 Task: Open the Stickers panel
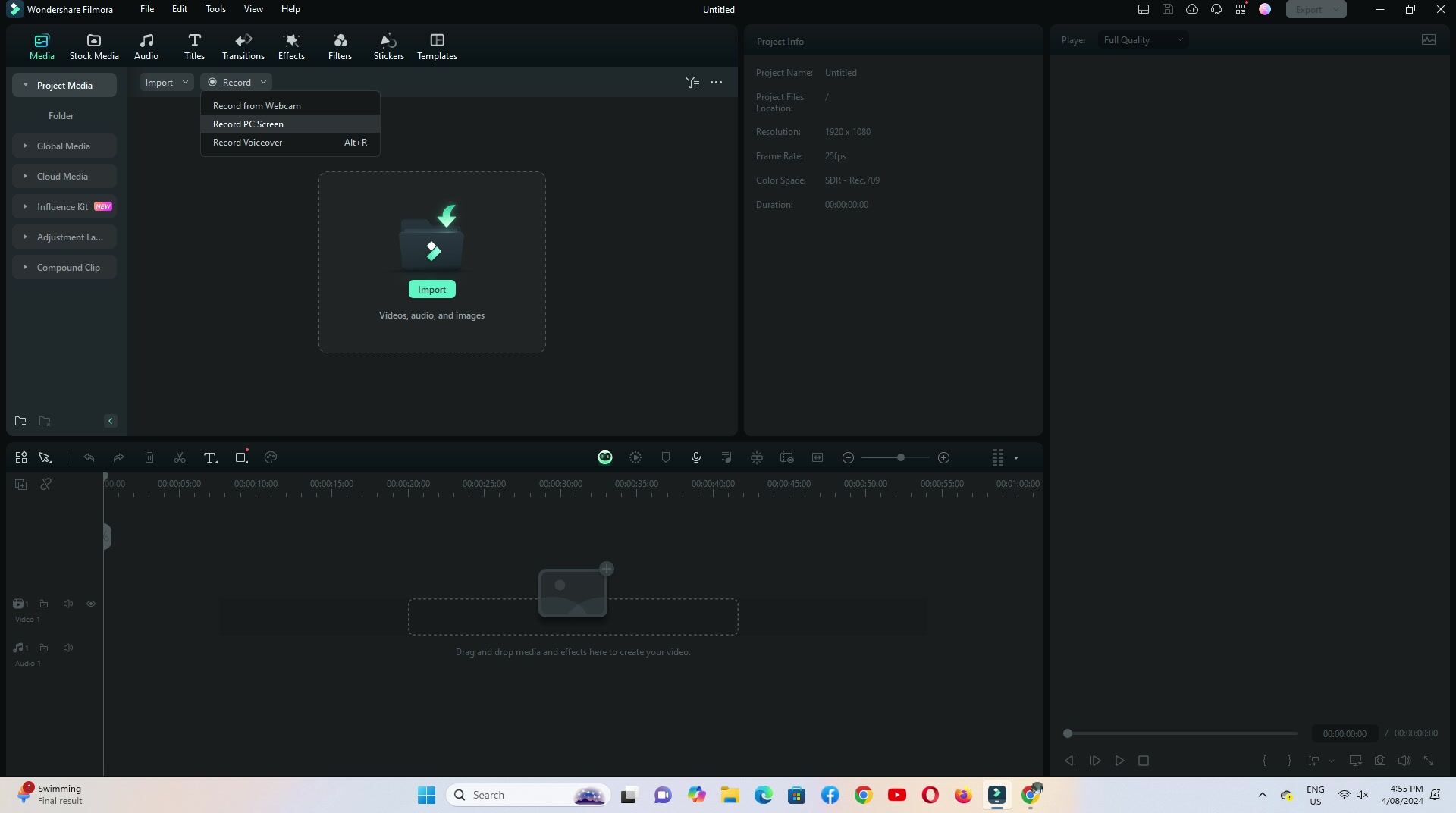(388, 46)
